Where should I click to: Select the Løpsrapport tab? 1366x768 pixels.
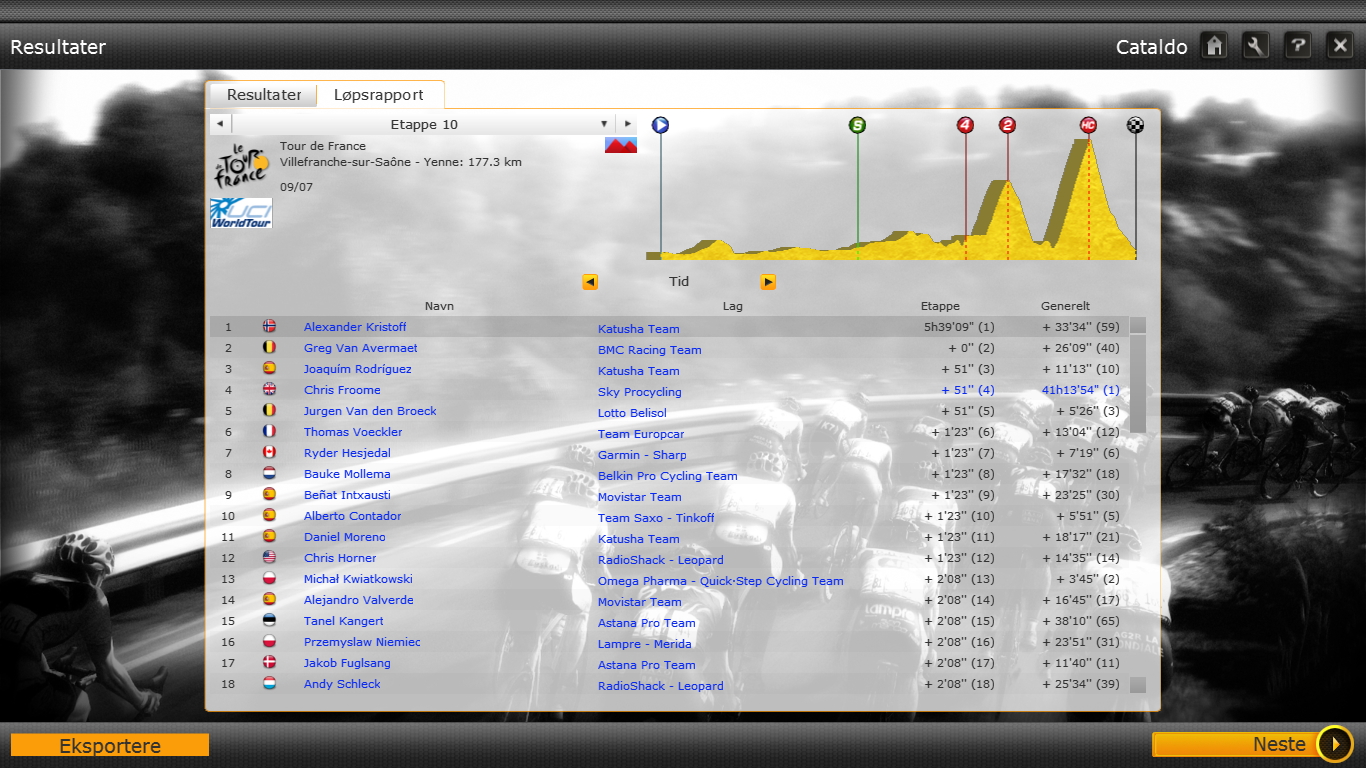(x=379, y=95)
